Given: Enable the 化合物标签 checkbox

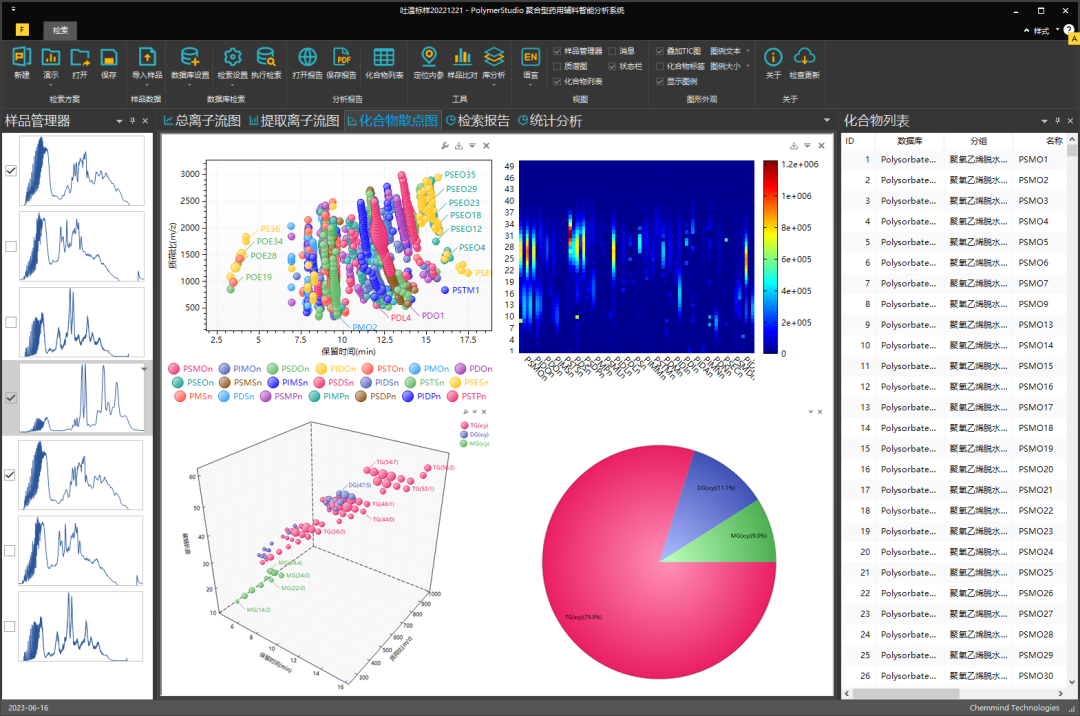Looking at the screenshot, I should coord(660,66).
